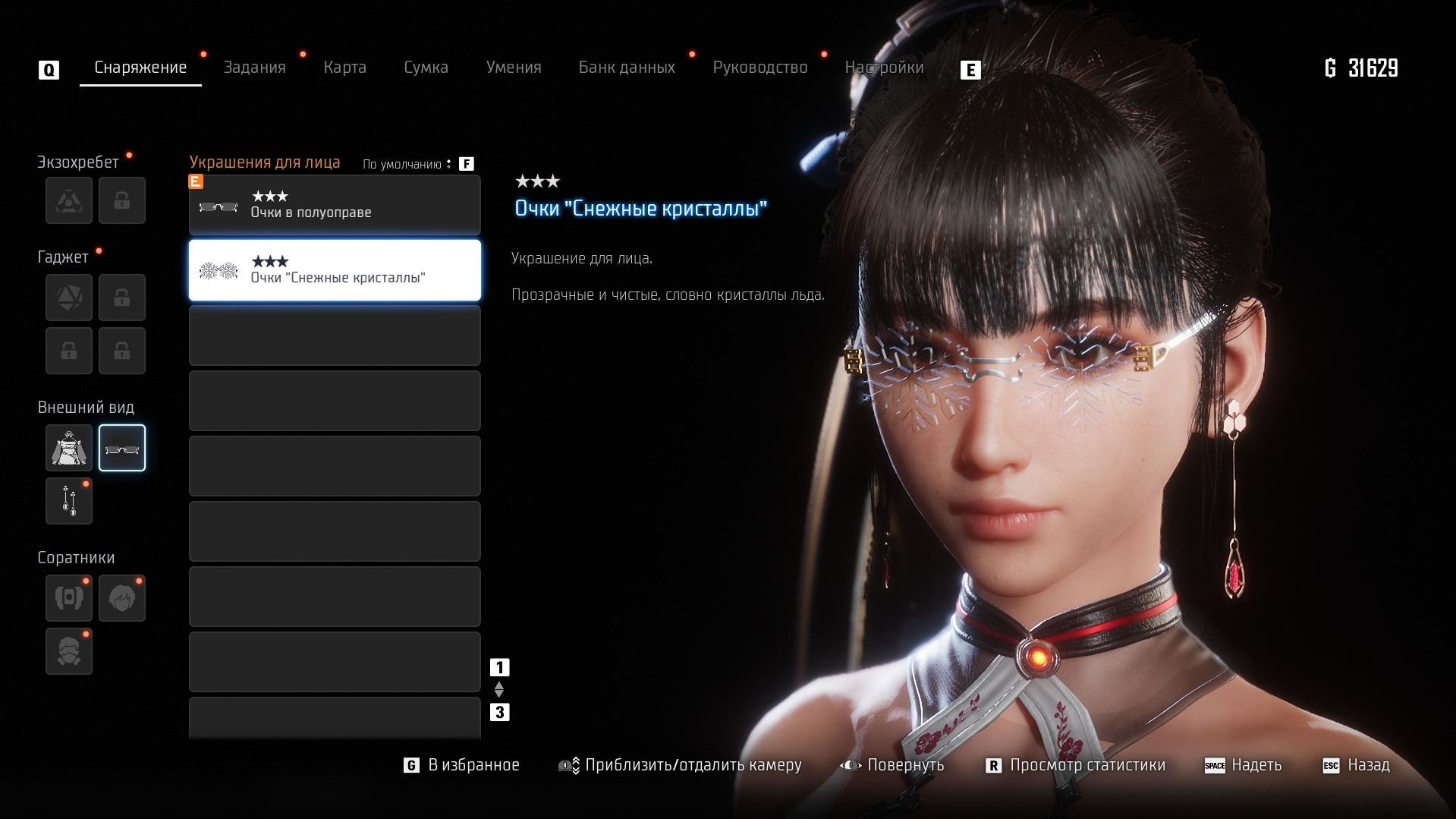Switch to the Задания tab

254,68
